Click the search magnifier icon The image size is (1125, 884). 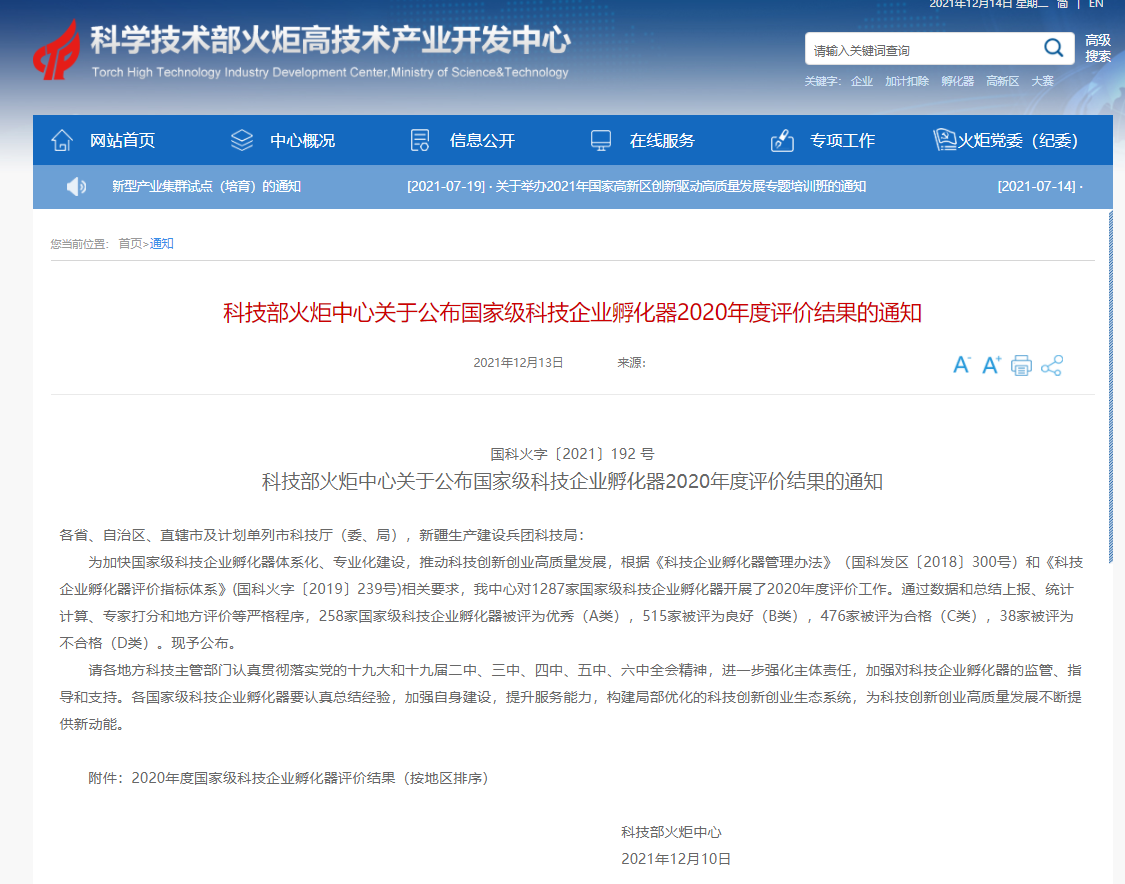[1053, 48]
